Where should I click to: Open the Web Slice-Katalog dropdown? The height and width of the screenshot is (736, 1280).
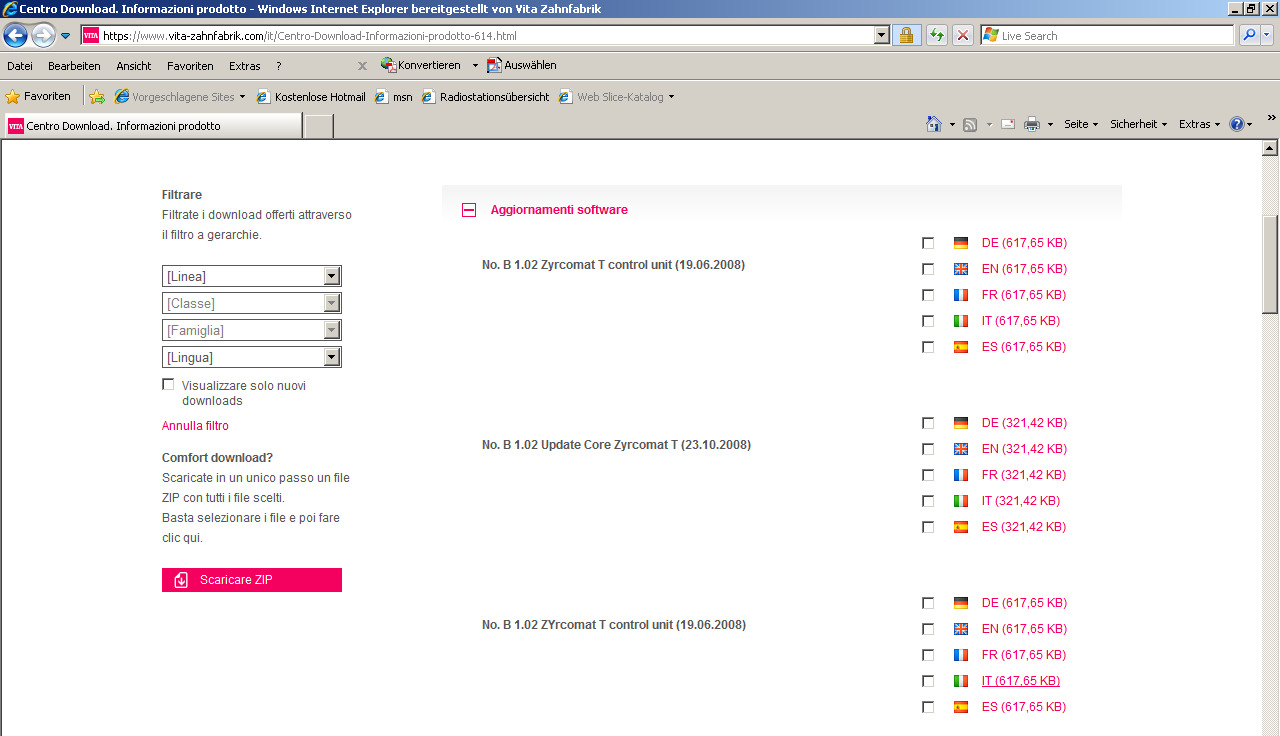617,97
